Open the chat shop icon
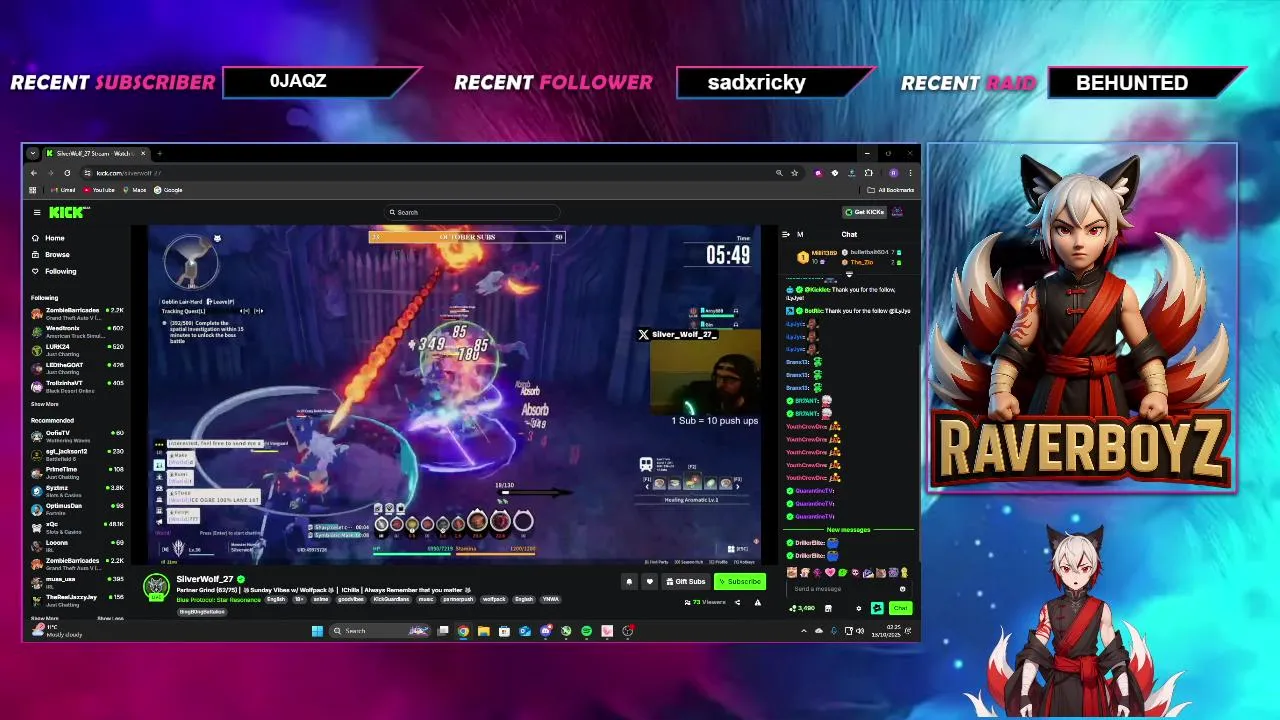The image size is (1280, 720). (828, 608)
